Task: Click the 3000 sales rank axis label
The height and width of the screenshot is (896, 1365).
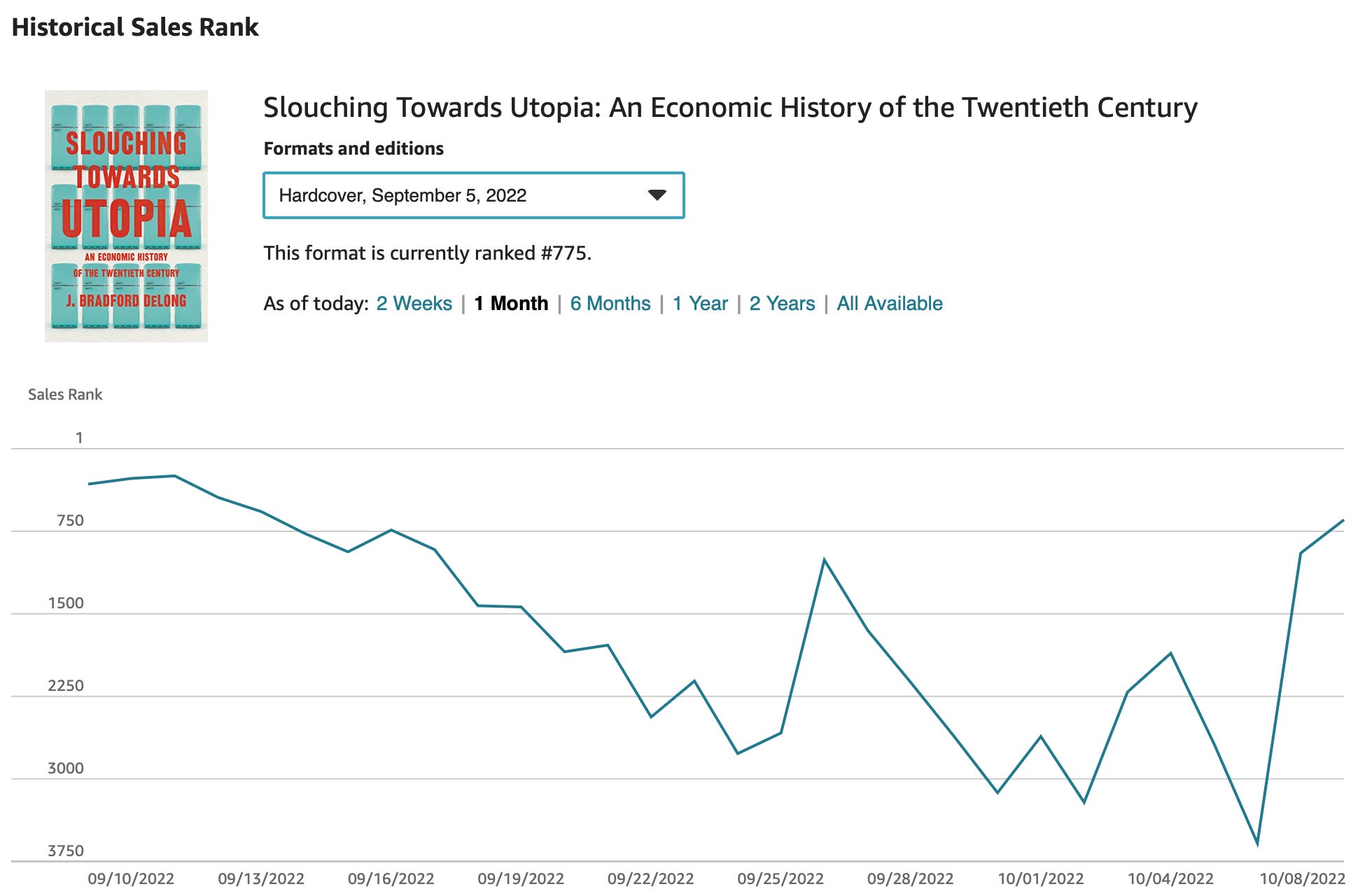Action: (66, 769)
